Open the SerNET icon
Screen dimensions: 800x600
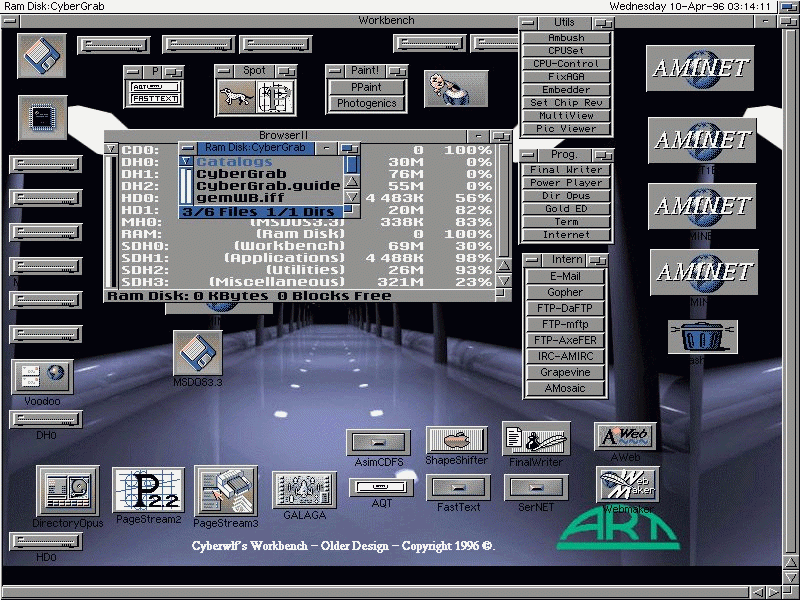[x=536, y=487]
